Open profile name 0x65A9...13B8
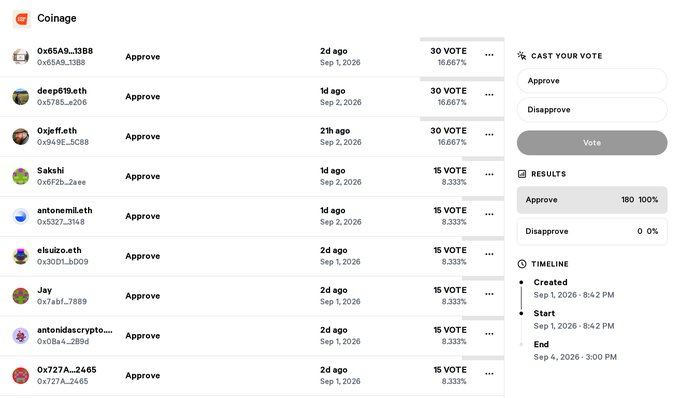680x398 pixels. pyautogui.click(x=65, y=51)
